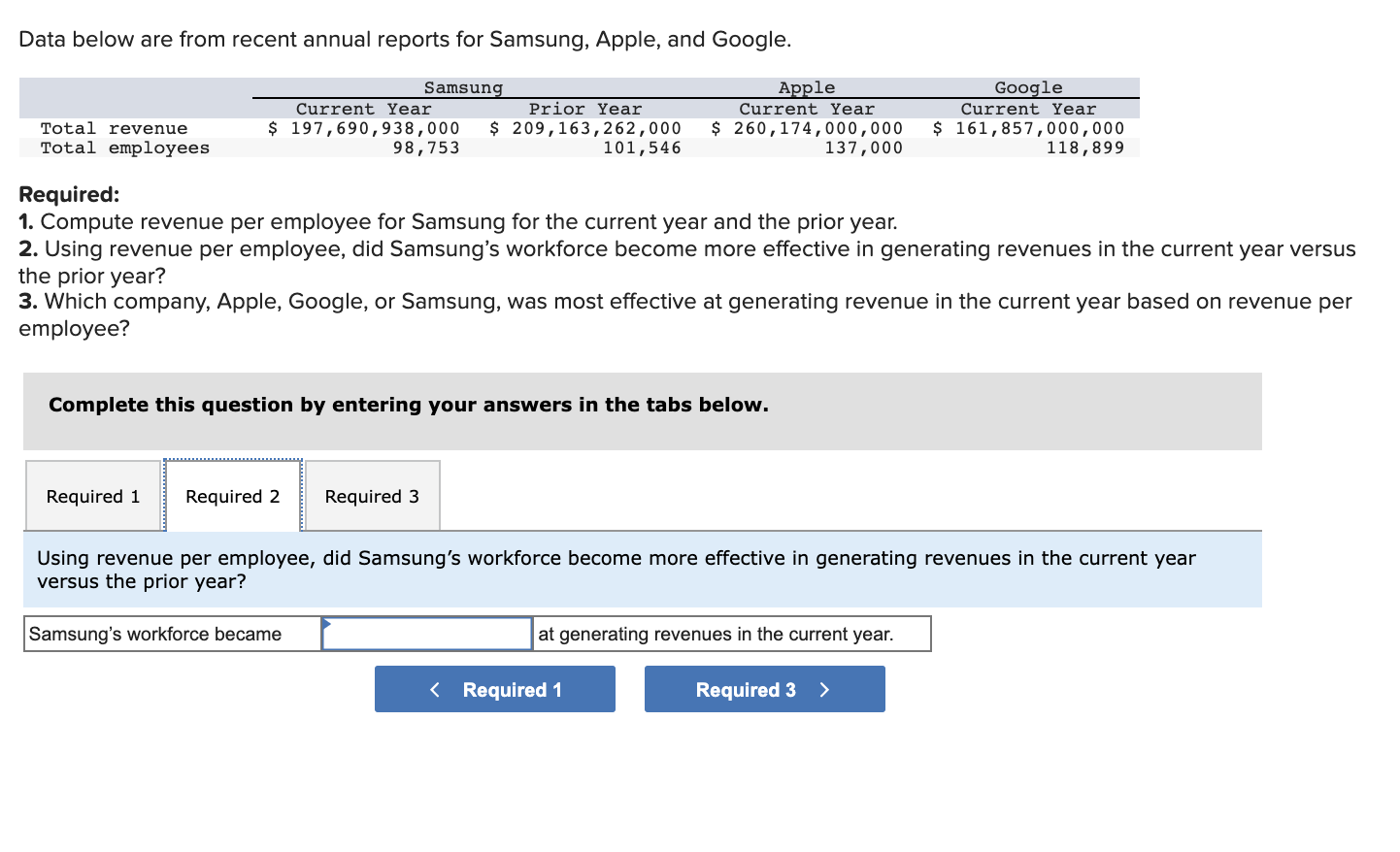The height and width of the screenshot is (852, 1400).
Task: Click the Total revenue row label
Action: [x=113, y=127]
